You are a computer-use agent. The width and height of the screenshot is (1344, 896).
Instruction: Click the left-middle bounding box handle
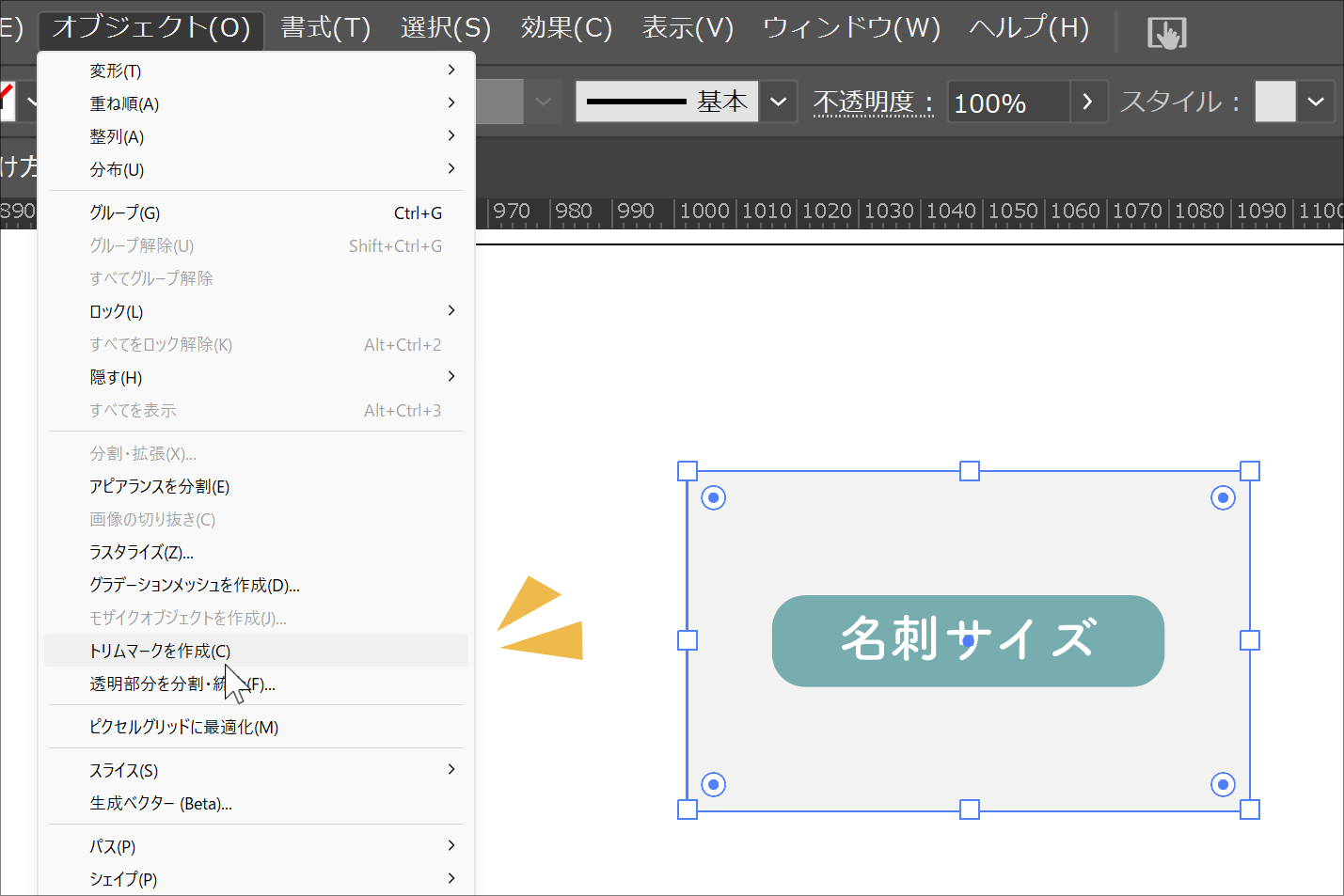[x=688, y=640]
